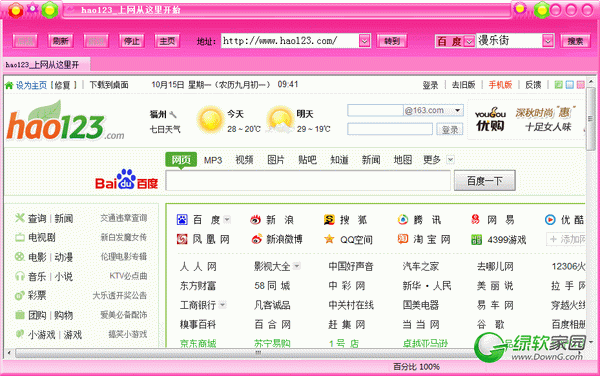Click the green house 设为主页 icon
Screen dimensions: 600x376
pos(9,85)
